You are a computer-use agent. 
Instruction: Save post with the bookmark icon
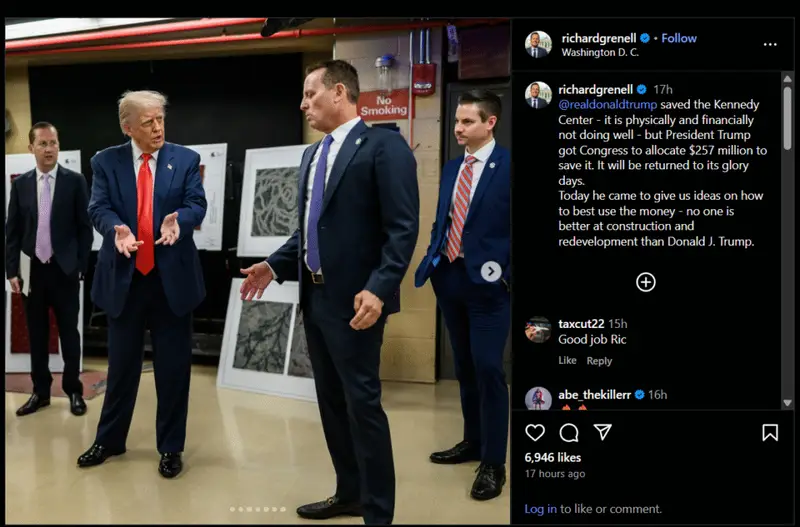(770, 433)
